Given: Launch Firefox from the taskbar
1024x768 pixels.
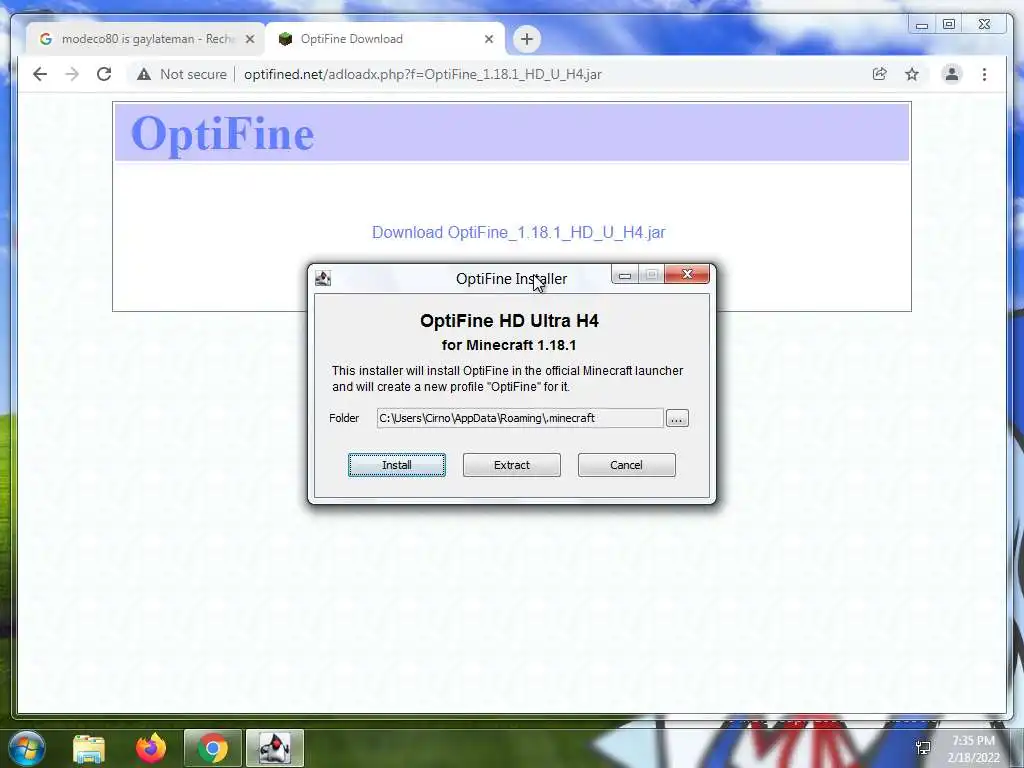Looking at the screenshot, I should coord(151,748).
